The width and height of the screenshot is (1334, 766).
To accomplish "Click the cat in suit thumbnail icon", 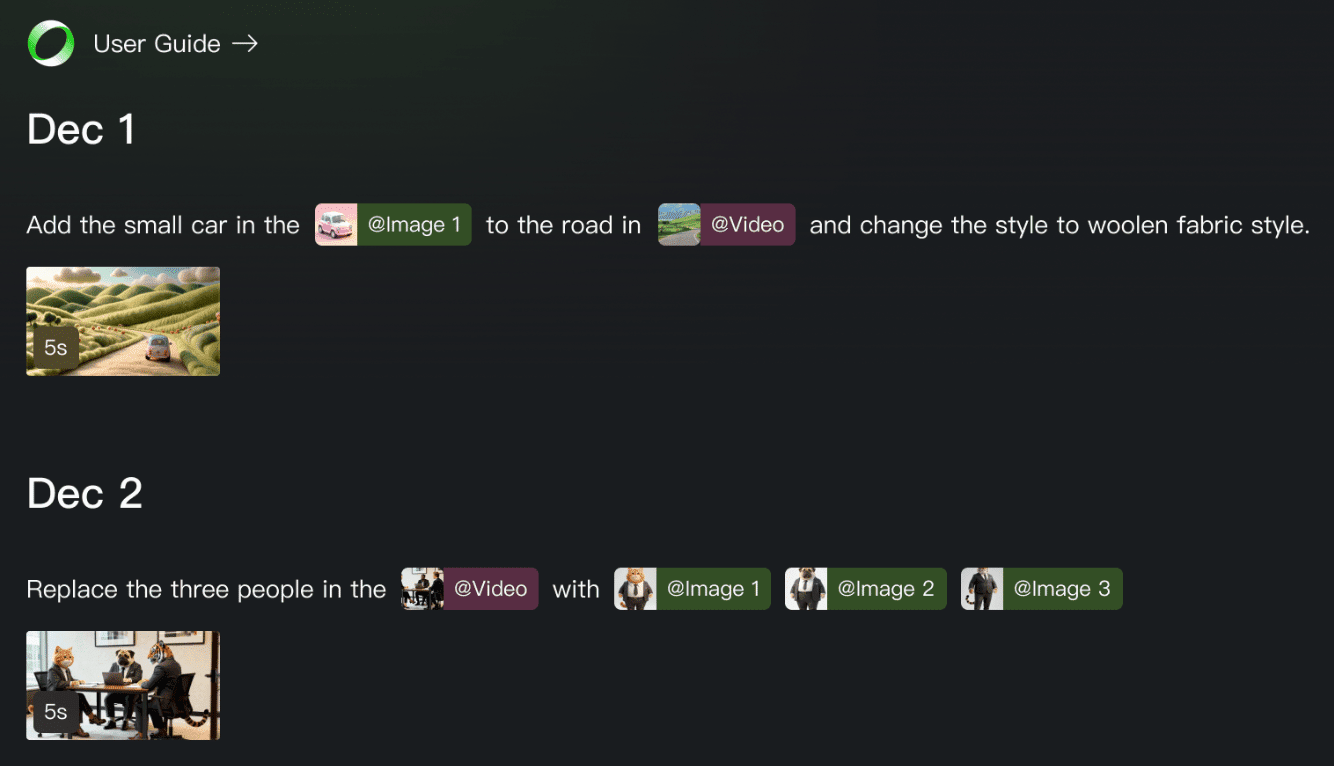I will pyautogui.click(x=635, y=589).
